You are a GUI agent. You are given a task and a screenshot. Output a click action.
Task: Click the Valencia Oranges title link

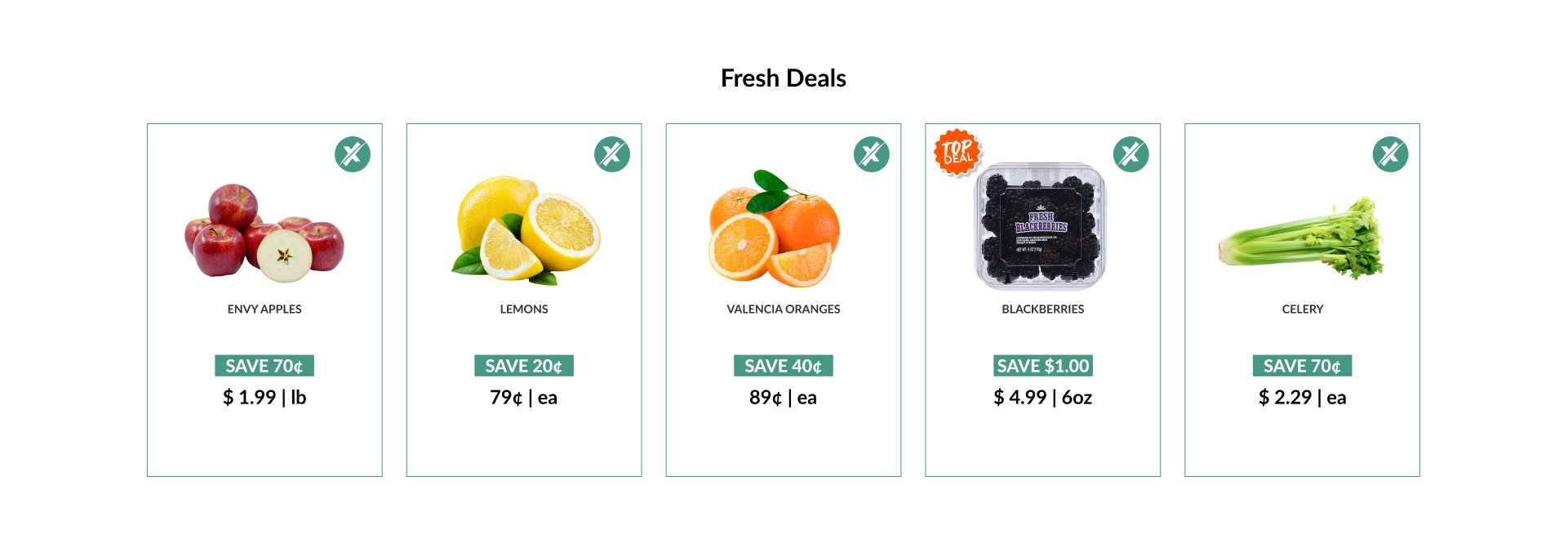click(784, 310)
